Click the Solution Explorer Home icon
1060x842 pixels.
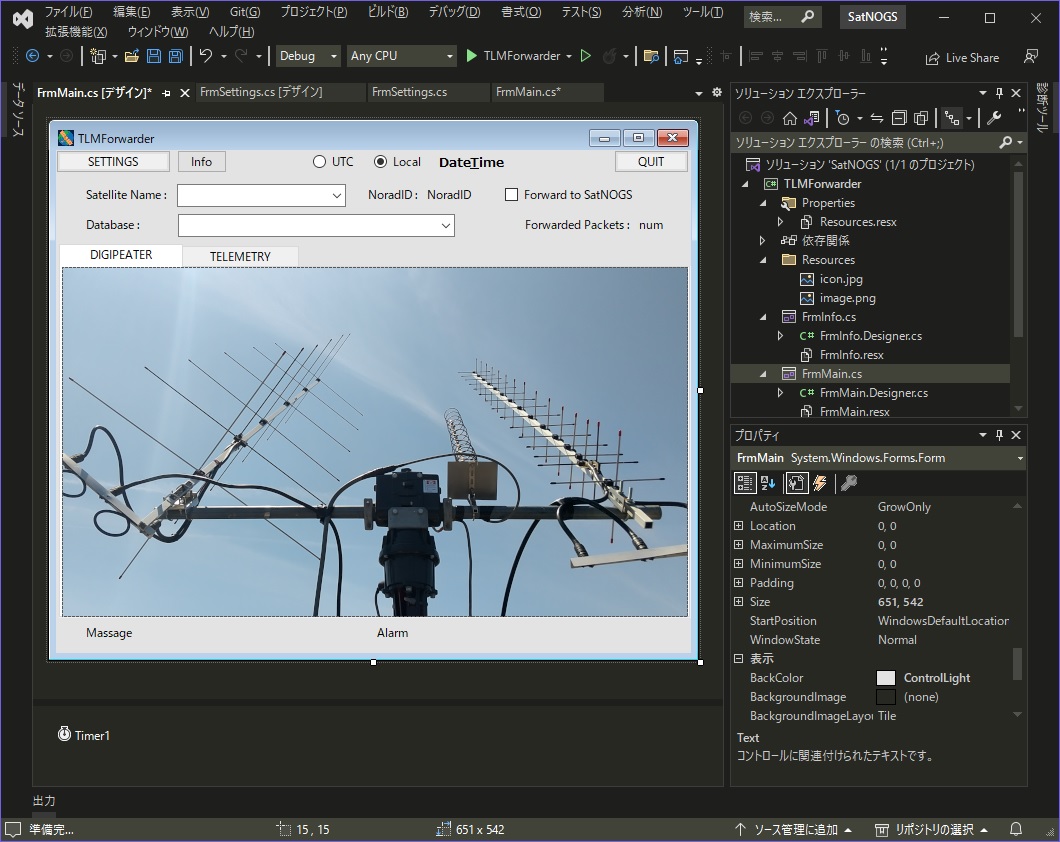coord(790,118)
